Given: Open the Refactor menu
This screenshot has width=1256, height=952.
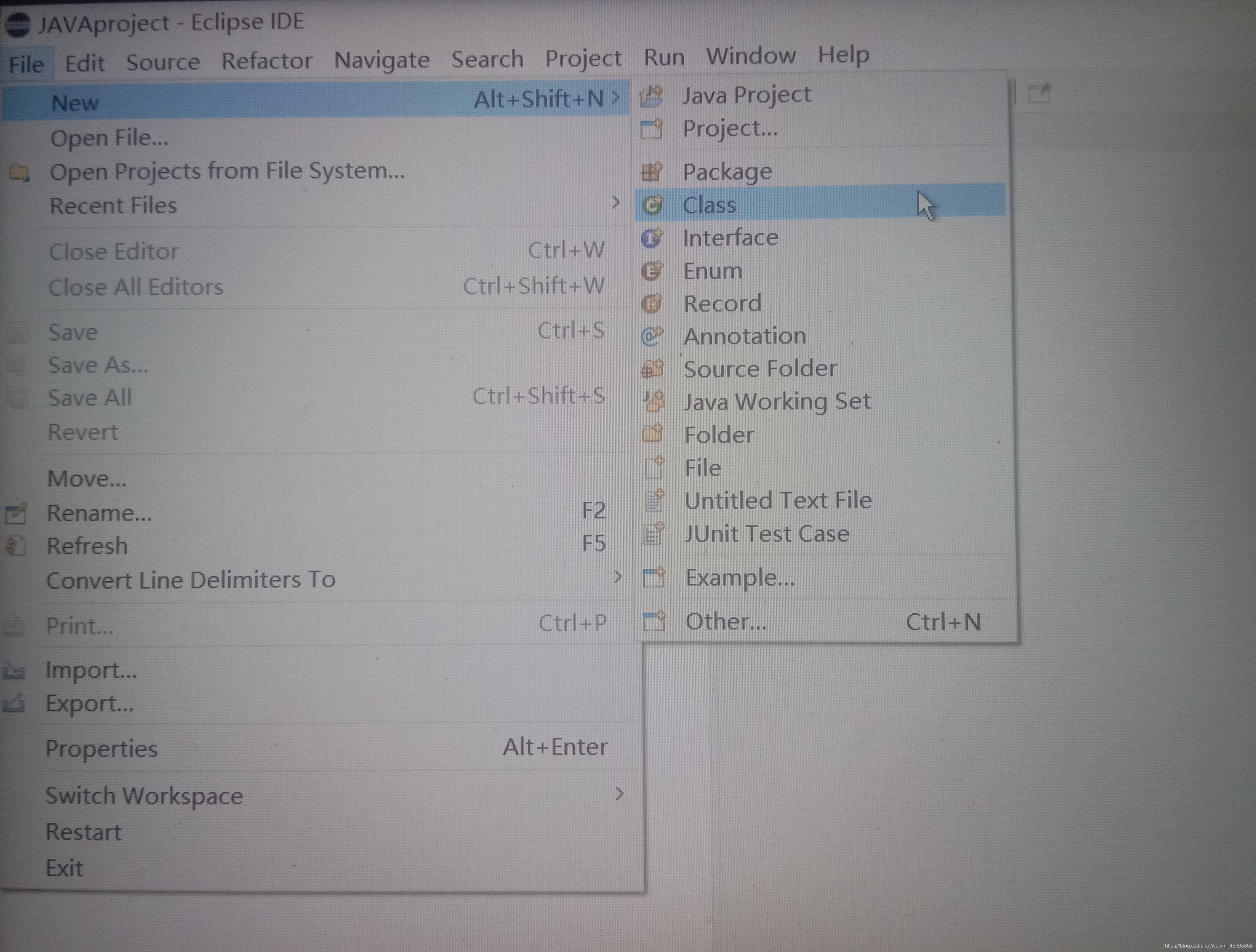Looking at the screenshot, I should pos(267,61).
